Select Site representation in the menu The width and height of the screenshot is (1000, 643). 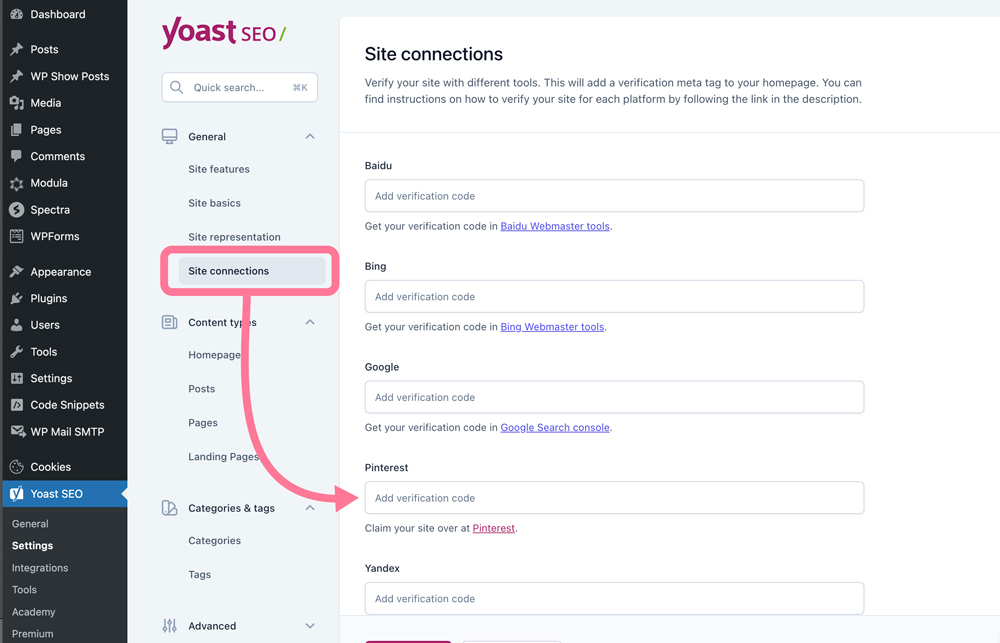click(234, 237)
